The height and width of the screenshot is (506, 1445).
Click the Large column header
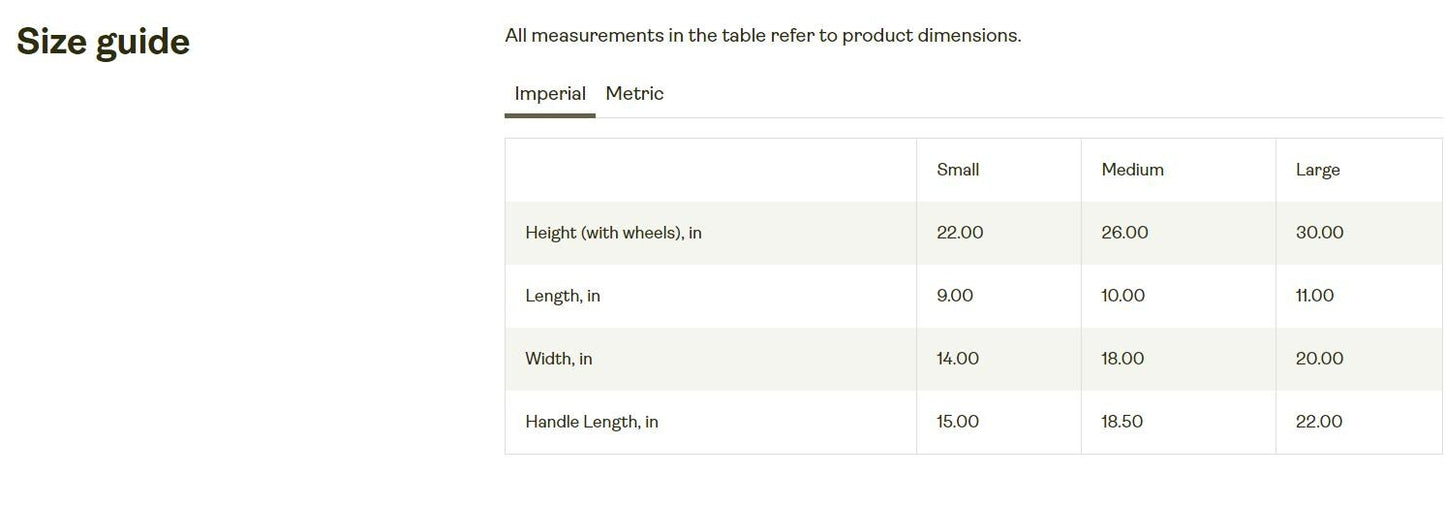pos(1317,170)
